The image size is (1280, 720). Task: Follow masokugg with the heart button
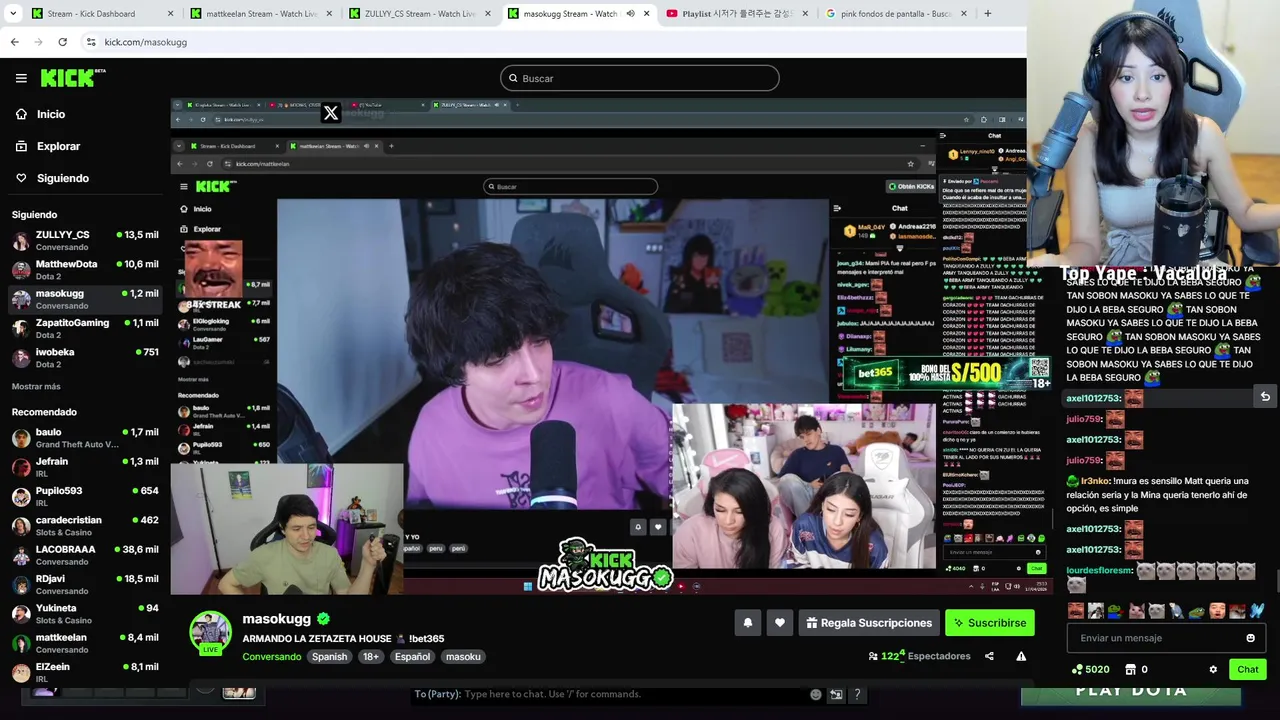(x=780, y=623)
